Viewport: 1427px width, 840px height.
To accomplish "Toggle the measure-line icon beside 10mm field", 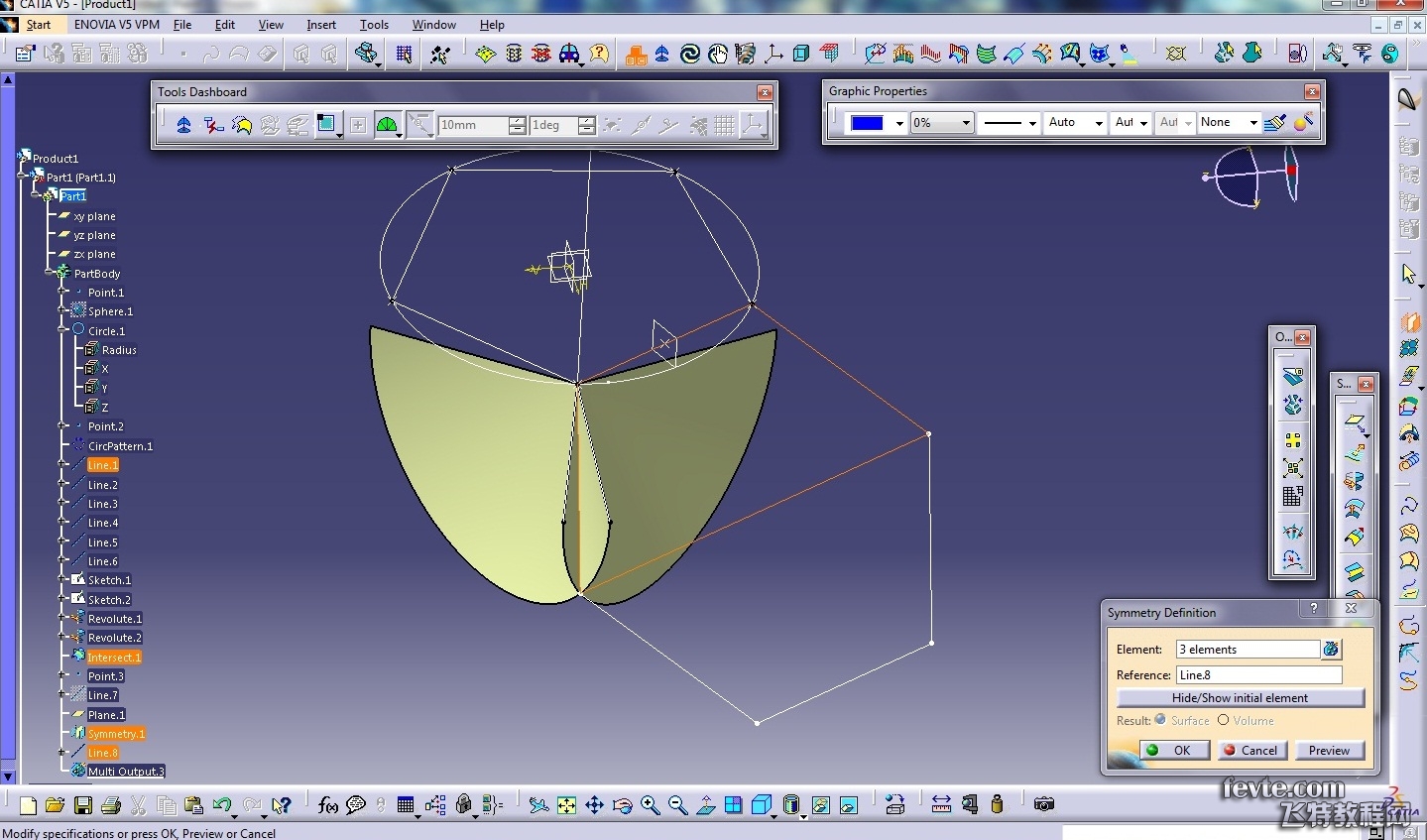I will (420, 125).
